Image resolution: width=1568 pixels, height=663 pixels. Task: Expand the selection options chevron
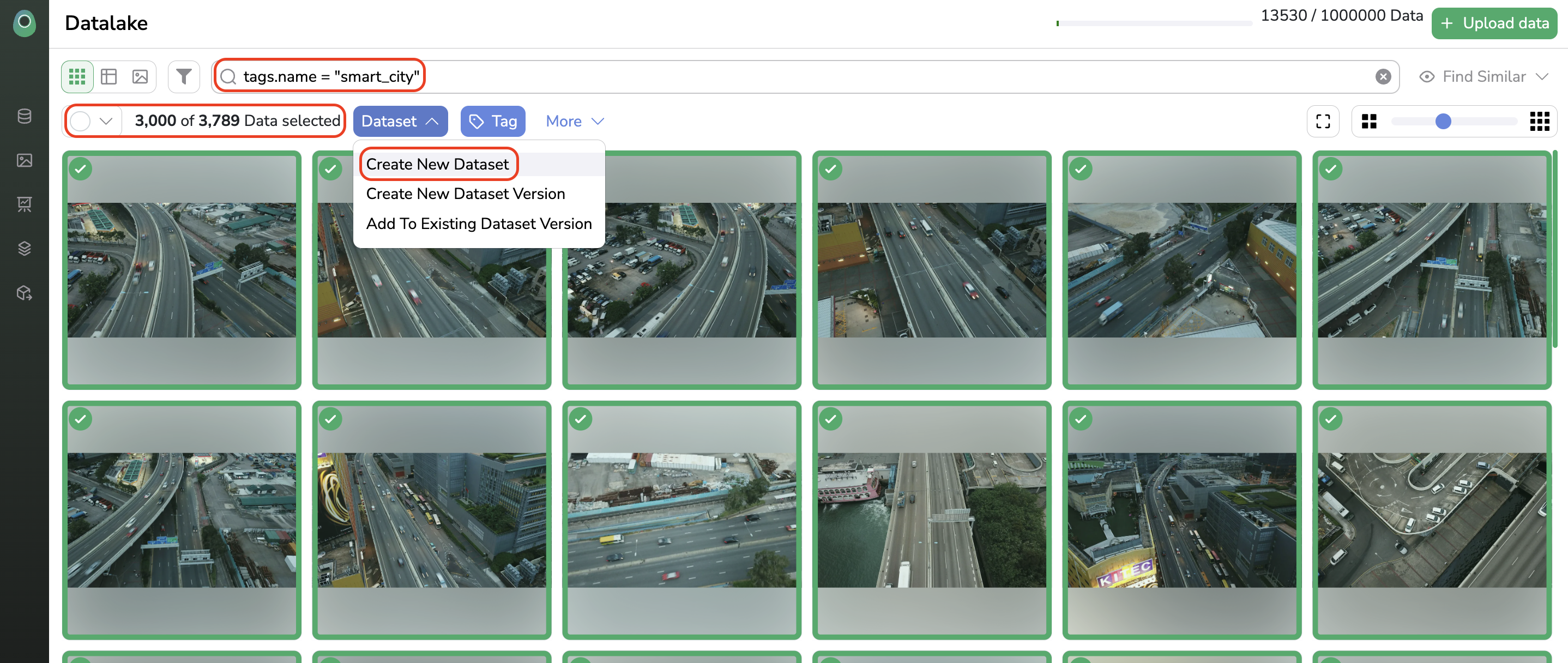106,121
